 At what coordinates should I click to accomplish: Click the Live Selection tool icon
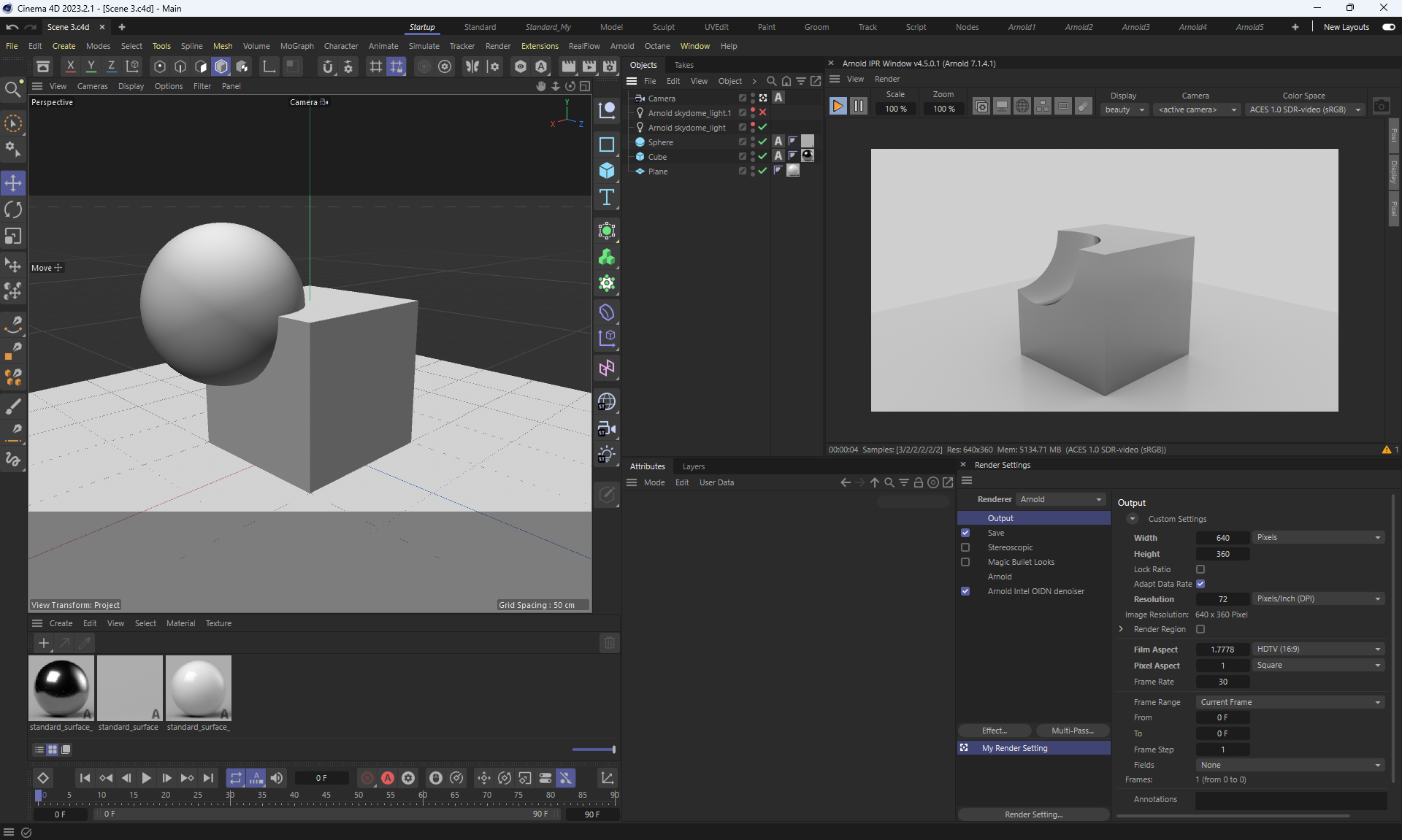13,123
